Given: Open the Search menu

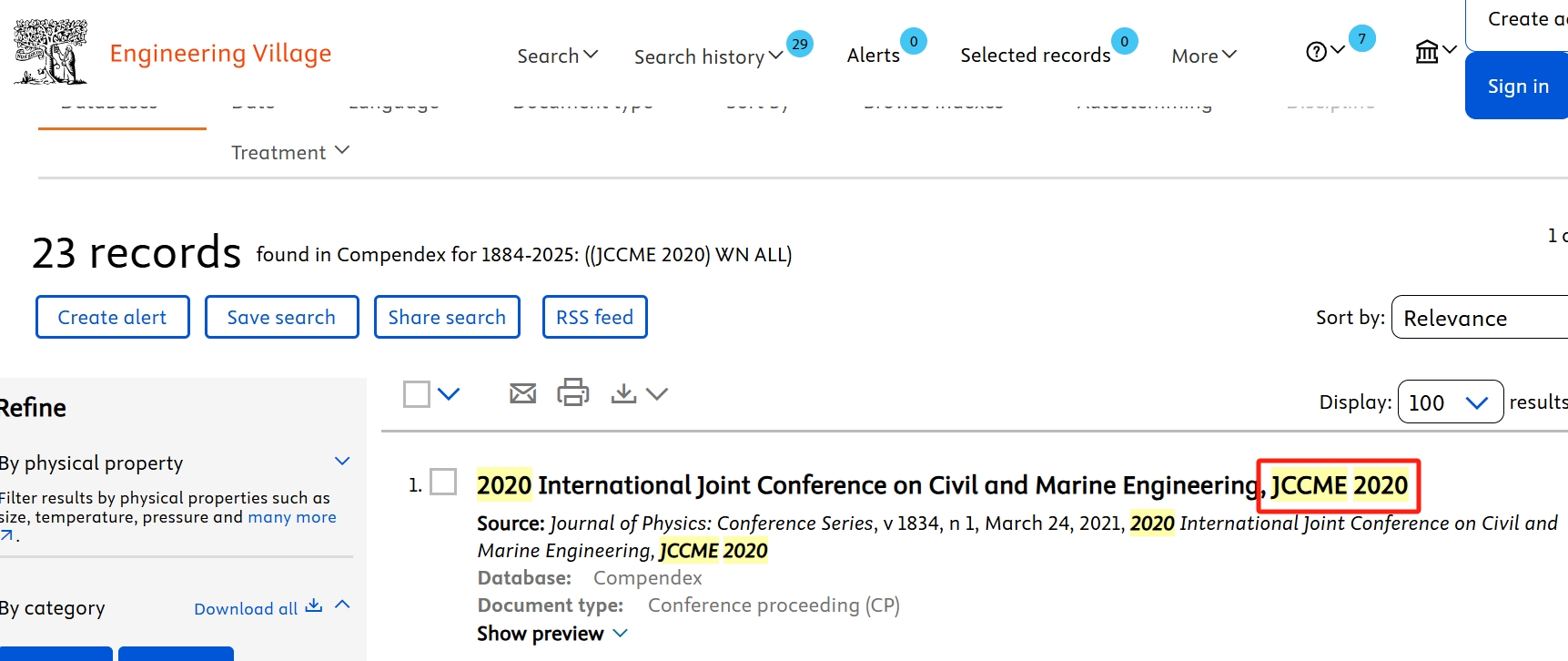Looking at the screenshot, I should 557,56.
